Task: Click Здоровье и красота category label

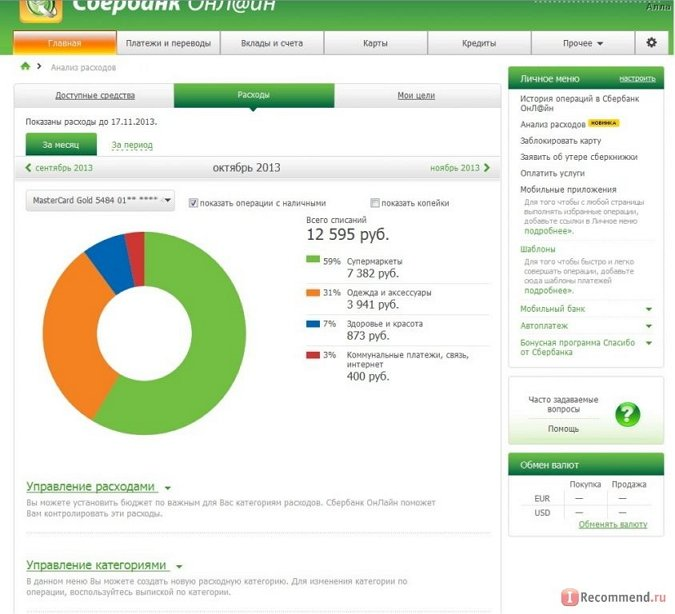Action: [385, 324]
